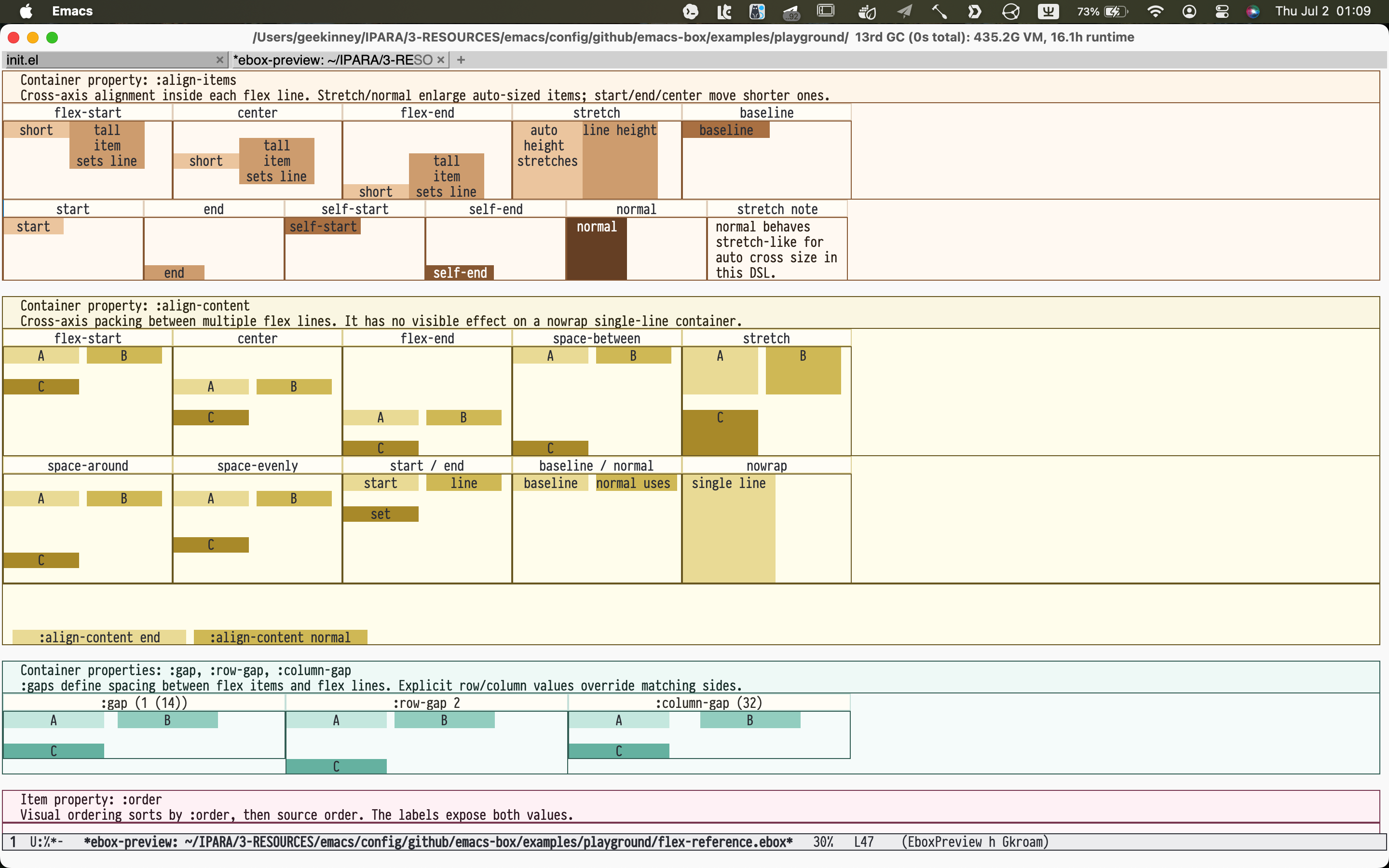Open the Apple menu
Viewport: 1389px width, 868px height.
(26, 11)
